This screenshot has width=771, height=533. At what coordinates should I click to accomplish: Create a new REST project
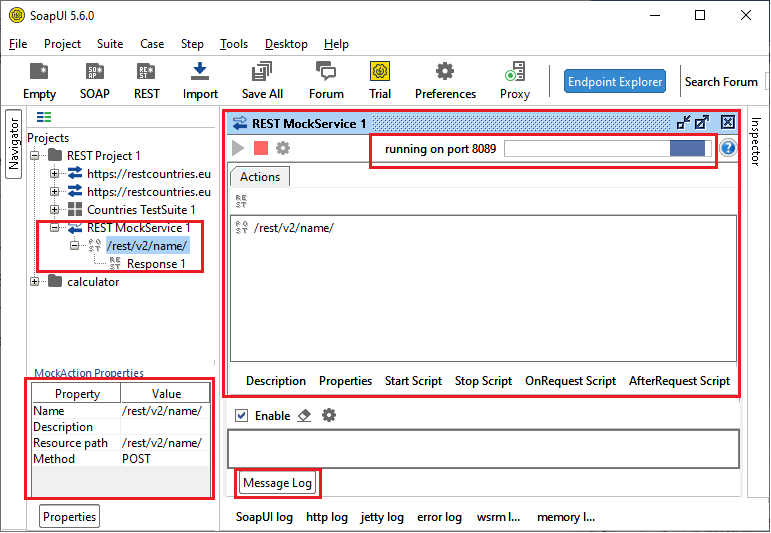[147, 81]
